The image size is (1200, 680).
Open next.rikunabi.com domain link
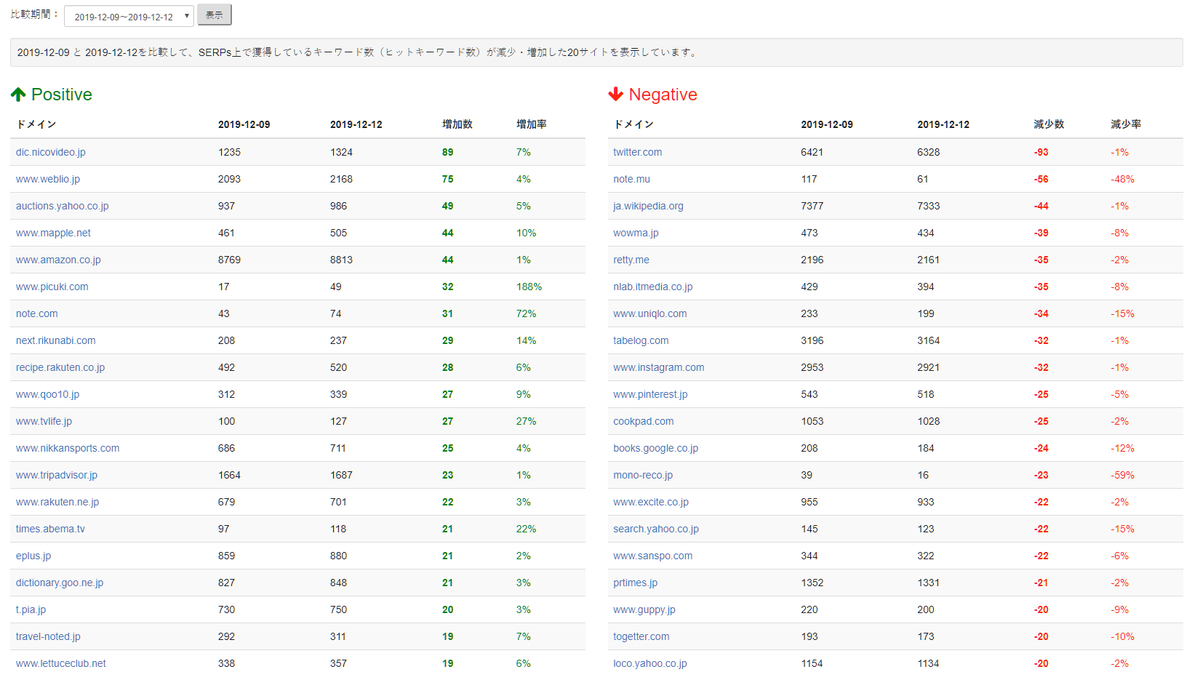pos(56,341)
